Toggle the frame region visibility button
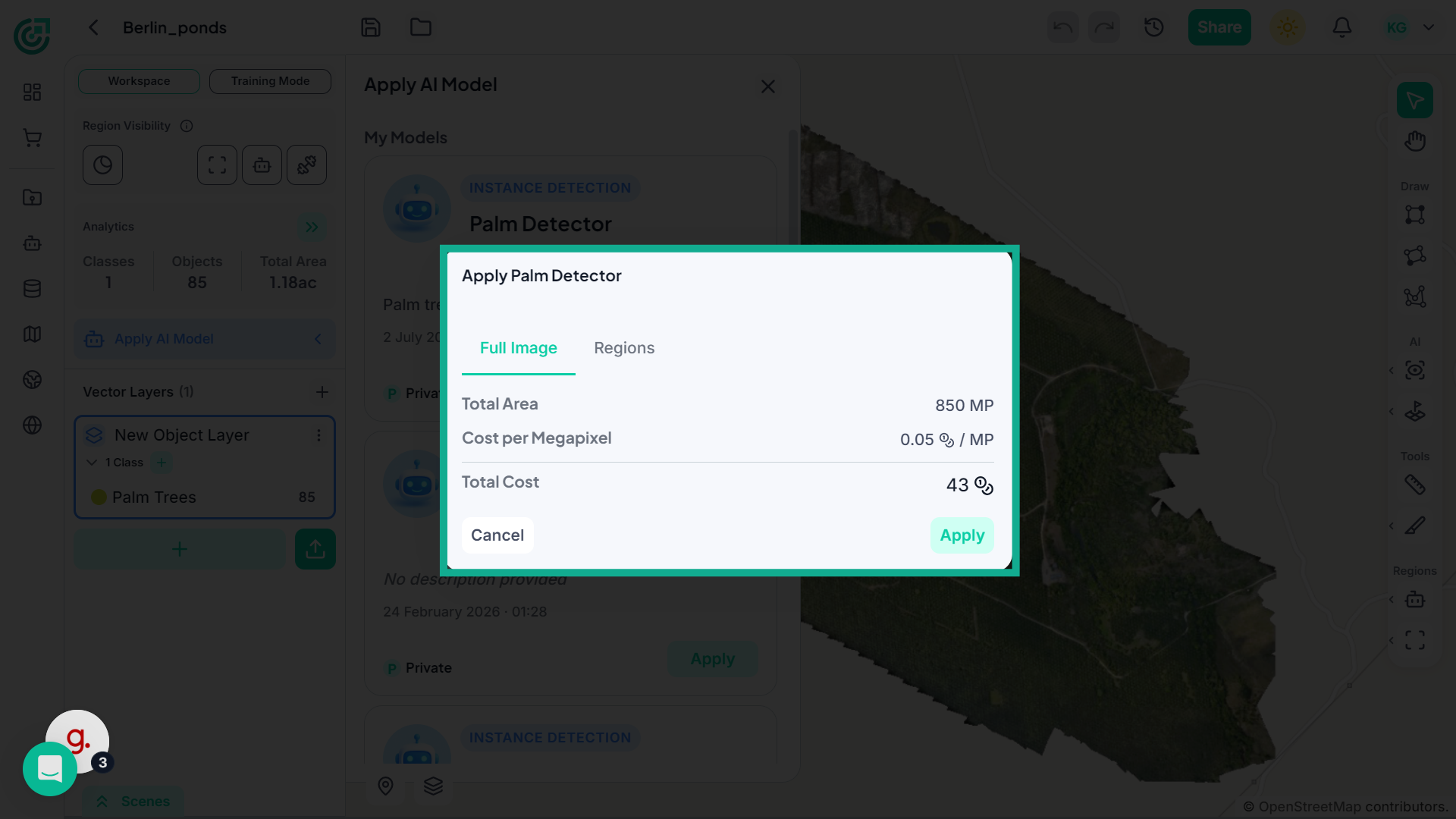 tap(217, 165)
